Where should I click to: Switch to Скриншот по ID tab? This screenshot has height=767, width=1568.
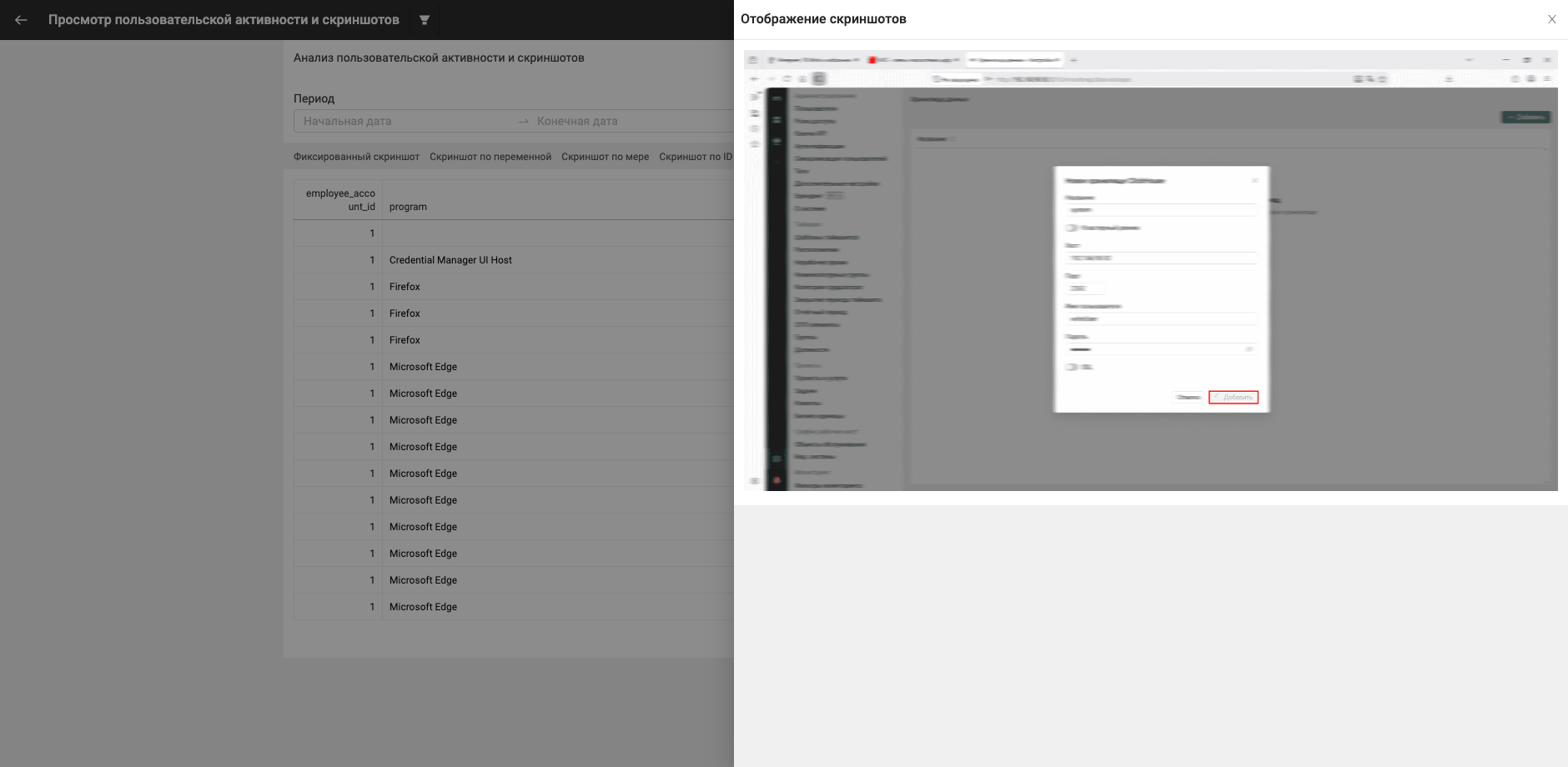(695, 157)
